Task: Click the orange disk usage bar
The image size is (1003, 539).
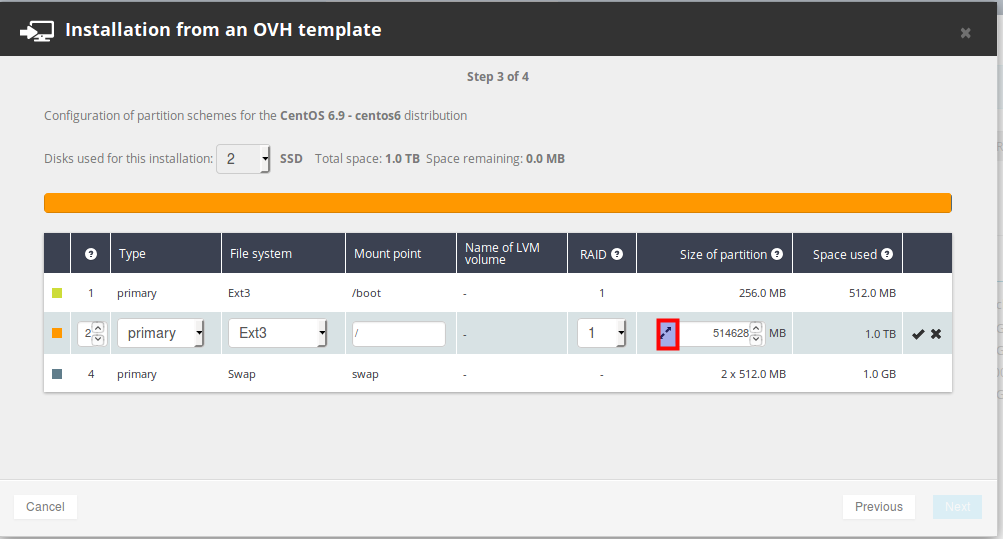Action: pyautogui.click(x=497, y=203)
